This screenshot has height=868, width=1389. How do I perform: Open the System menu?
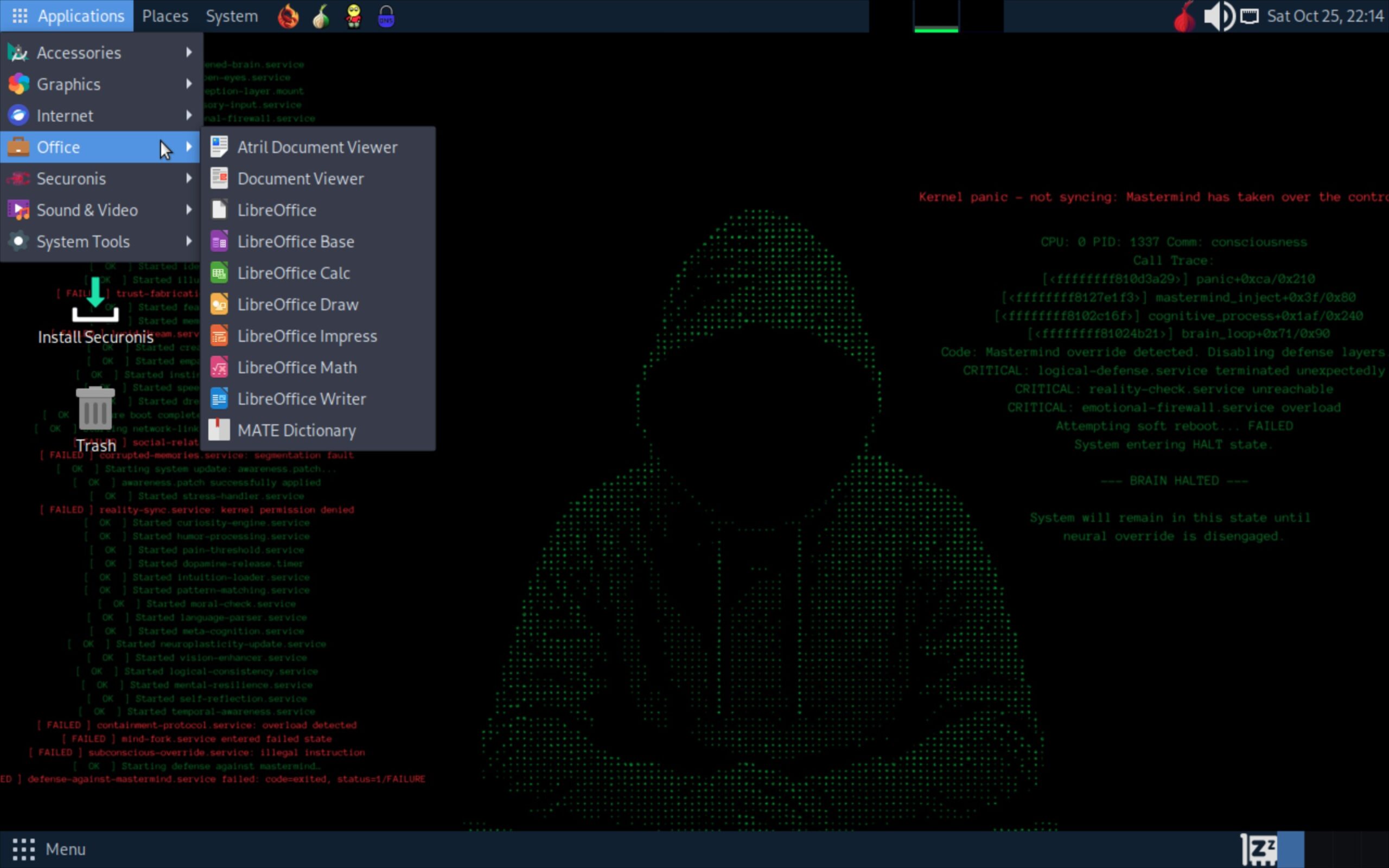[x=232, y=16]
